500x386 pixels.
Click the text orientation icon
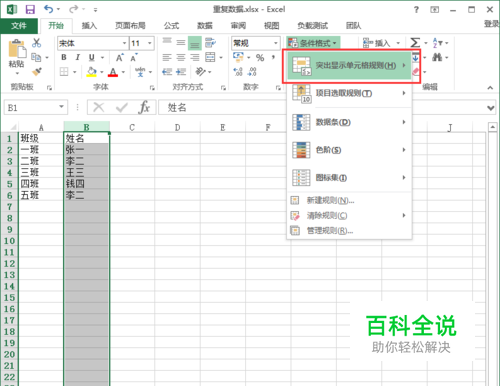click(x=201, y=72)
